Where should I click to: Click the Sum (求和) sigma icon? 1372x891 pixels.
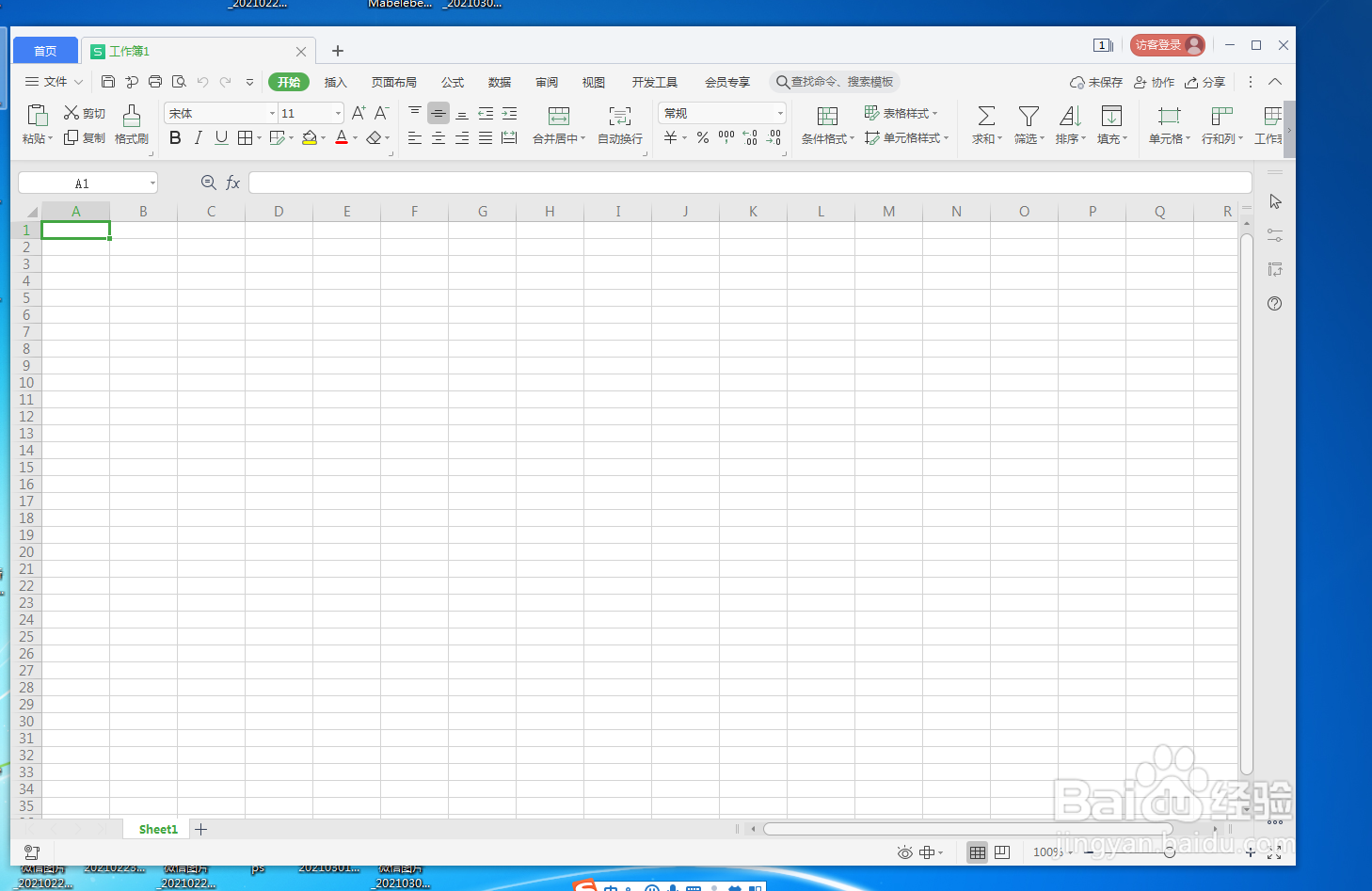pyautogui.click(x=986, y=116)
